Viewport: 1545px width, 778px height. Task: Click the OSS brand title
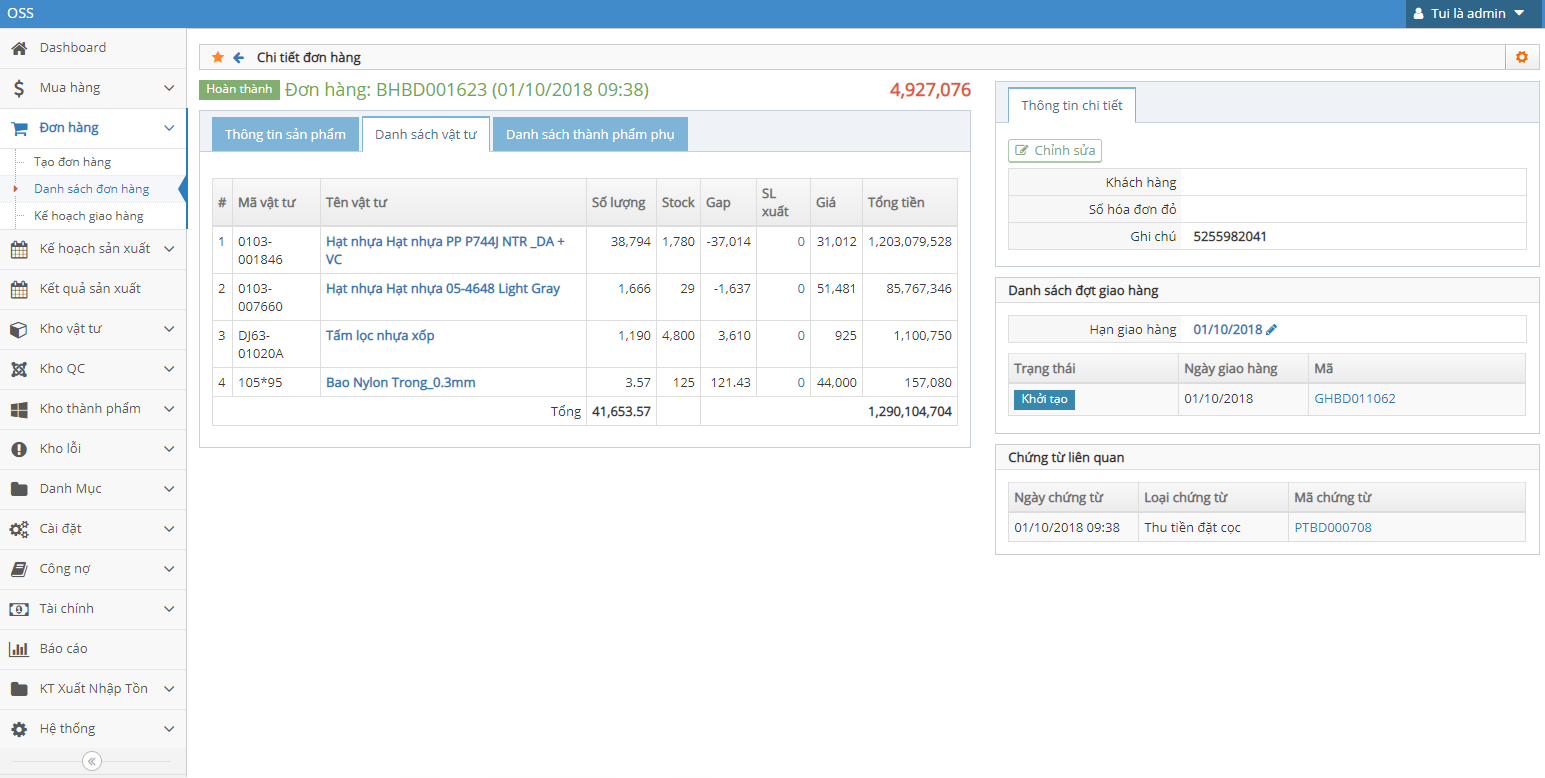click(20, 13)
